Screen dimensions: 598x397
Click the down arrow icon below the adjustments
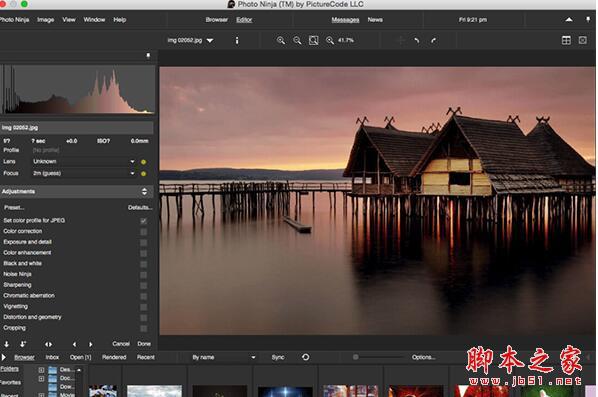pyautogui.click(x=6, y=344)
